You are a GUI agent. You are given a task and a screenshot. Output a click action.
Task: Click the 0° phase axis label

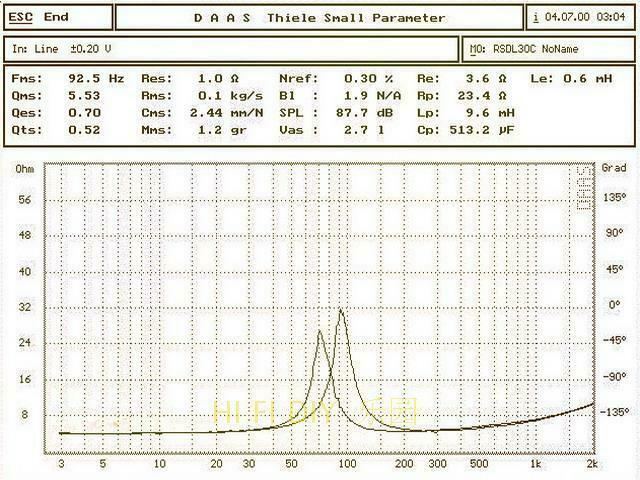[614, 304]
